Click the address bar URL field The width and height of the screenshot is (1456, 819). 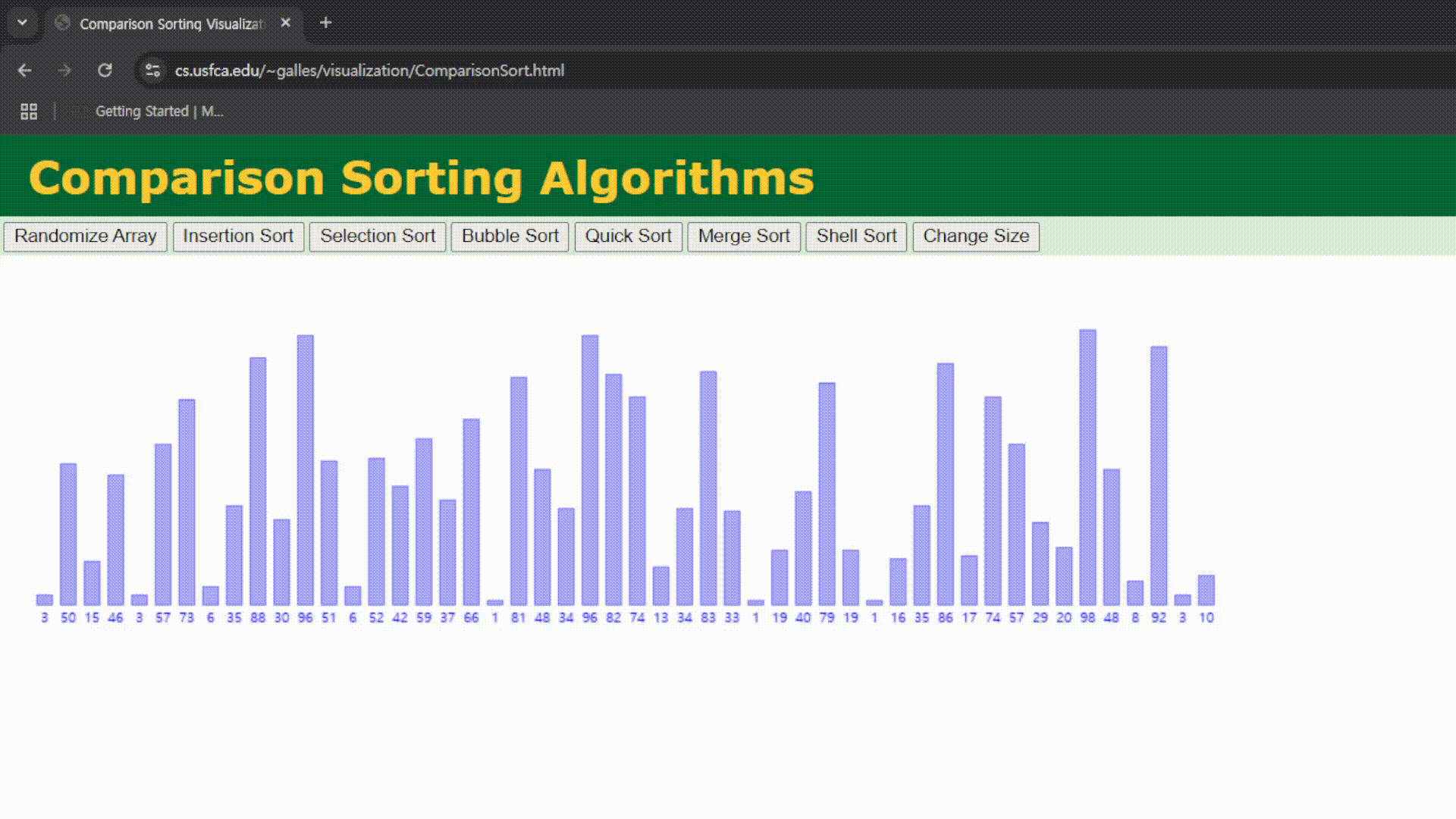[x=369, y=71]
